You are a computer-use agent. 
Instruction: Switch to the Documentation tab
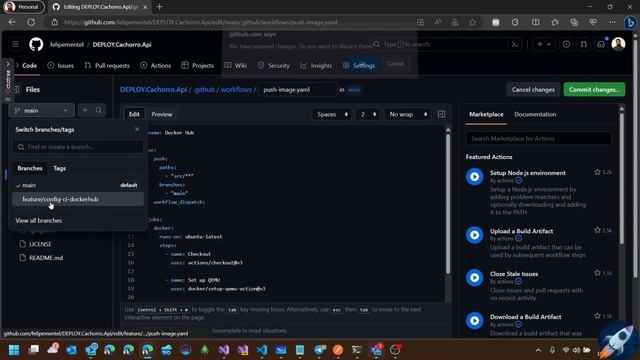[x=535, y=114]
